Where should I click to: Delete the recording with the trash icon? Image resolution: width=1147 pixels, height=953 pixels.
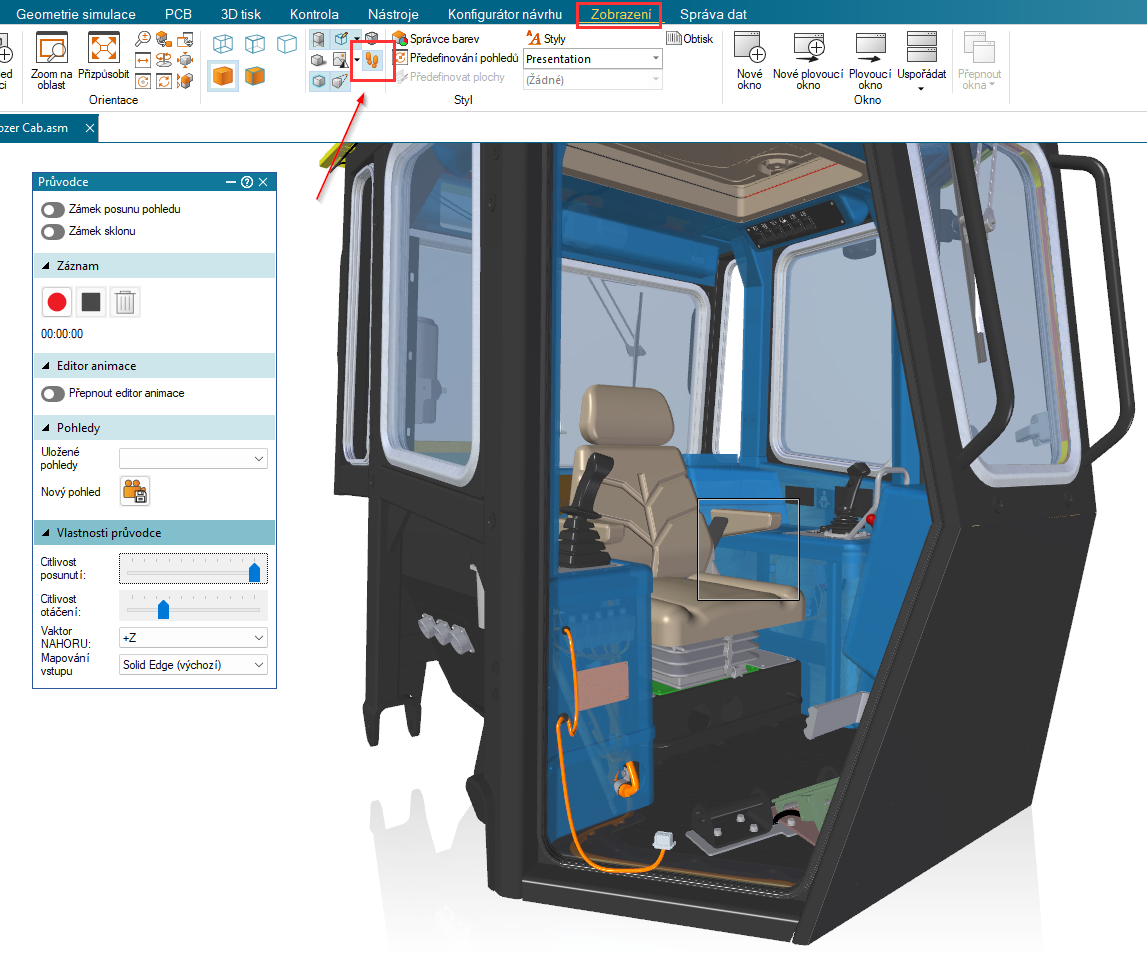point(124,302)
